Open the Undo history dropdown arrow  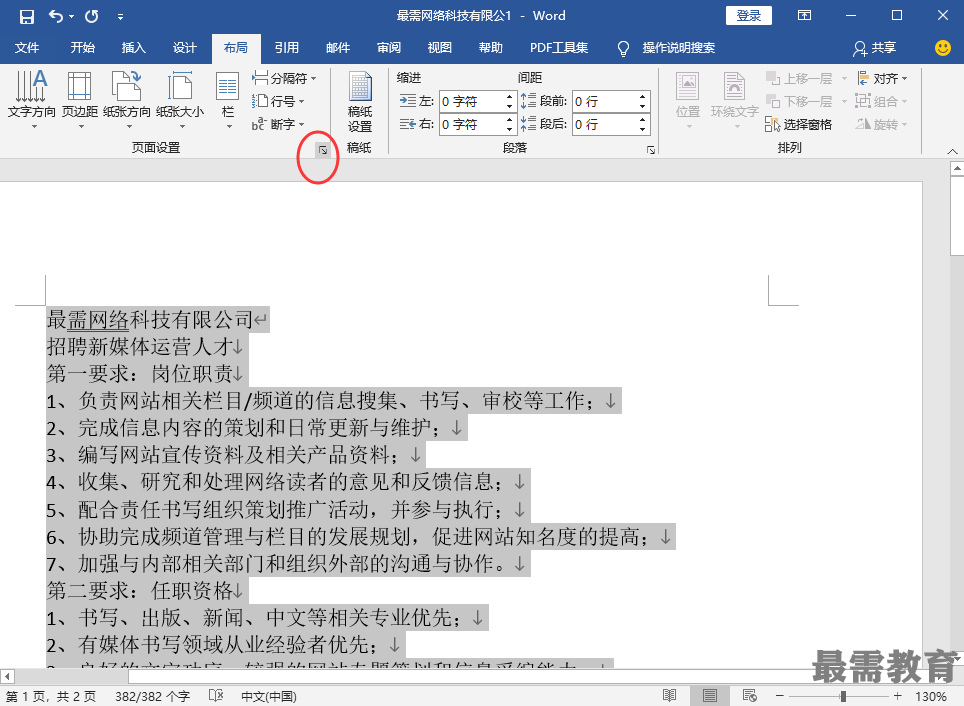point(72,17)
